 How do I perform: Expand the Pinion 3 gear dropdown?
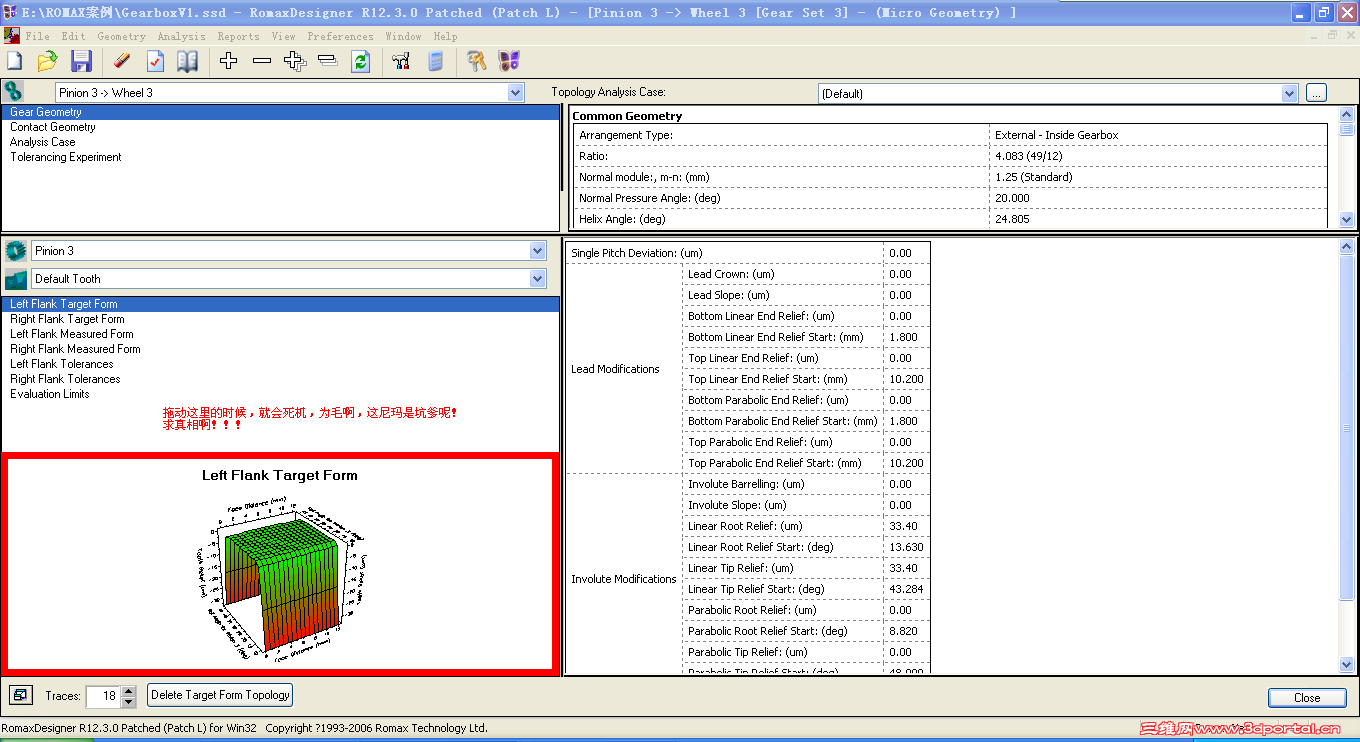click(538, 251)
